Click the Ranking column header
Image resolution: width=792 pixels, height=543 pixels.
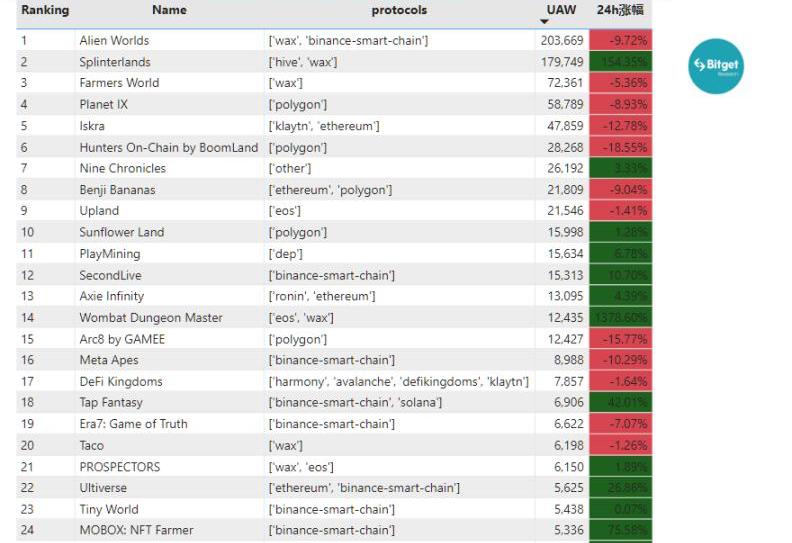click(45, 10)
